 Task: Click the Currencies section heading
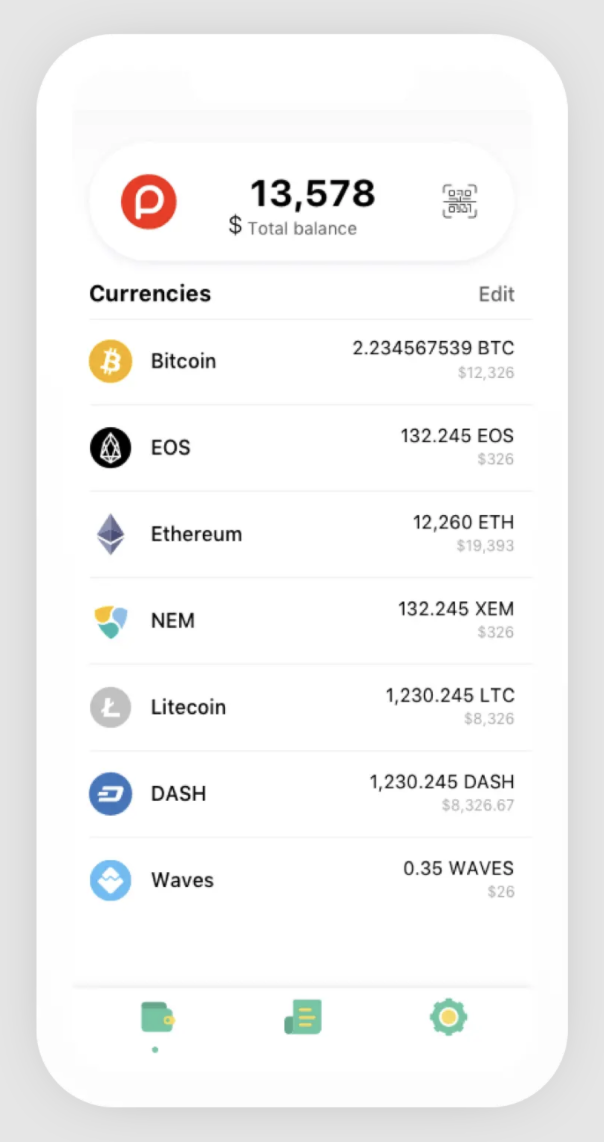[x=150, y=294]
